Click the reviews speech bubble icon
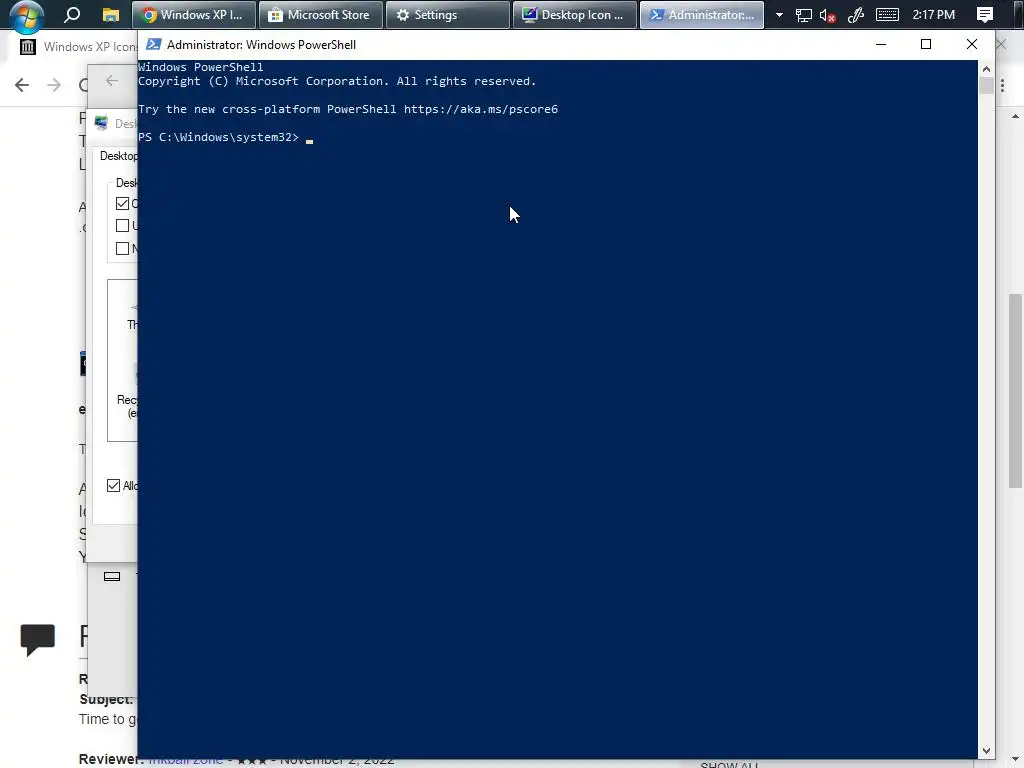Viewport: 1024px width, 768px height. point(38,640)
